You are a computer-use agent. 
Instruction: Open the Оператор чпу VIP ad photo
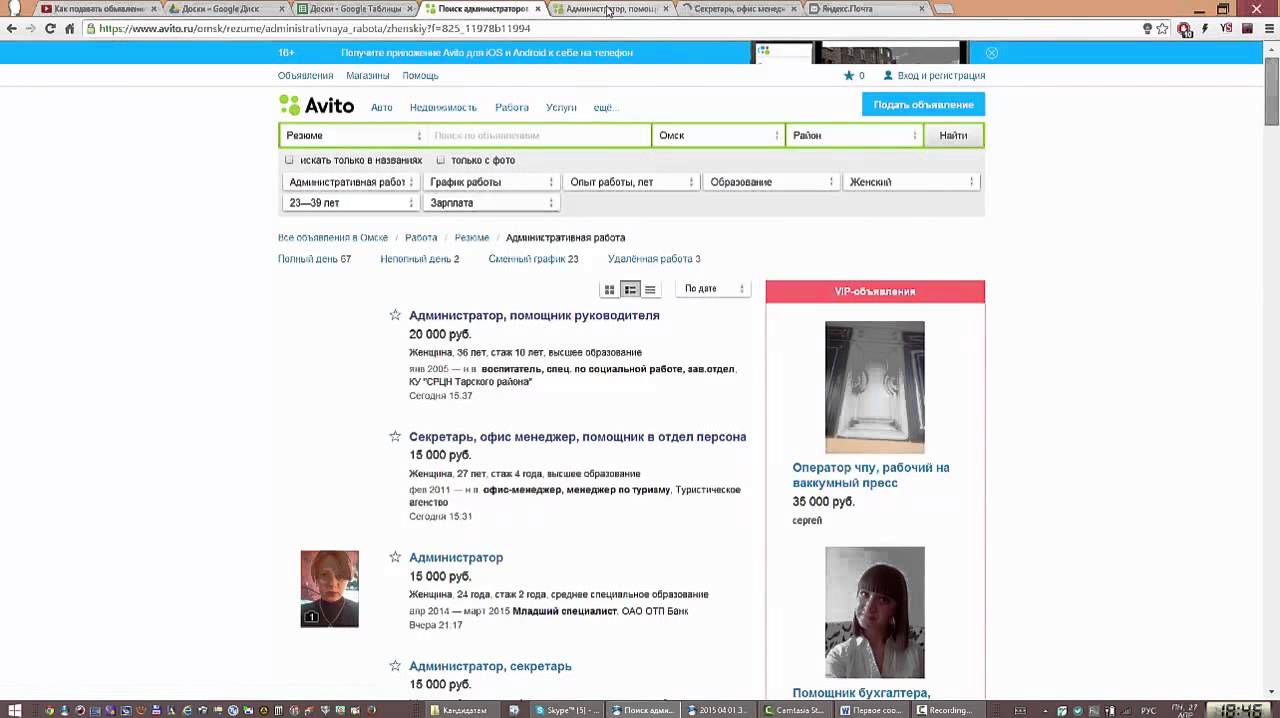point(875,387)
